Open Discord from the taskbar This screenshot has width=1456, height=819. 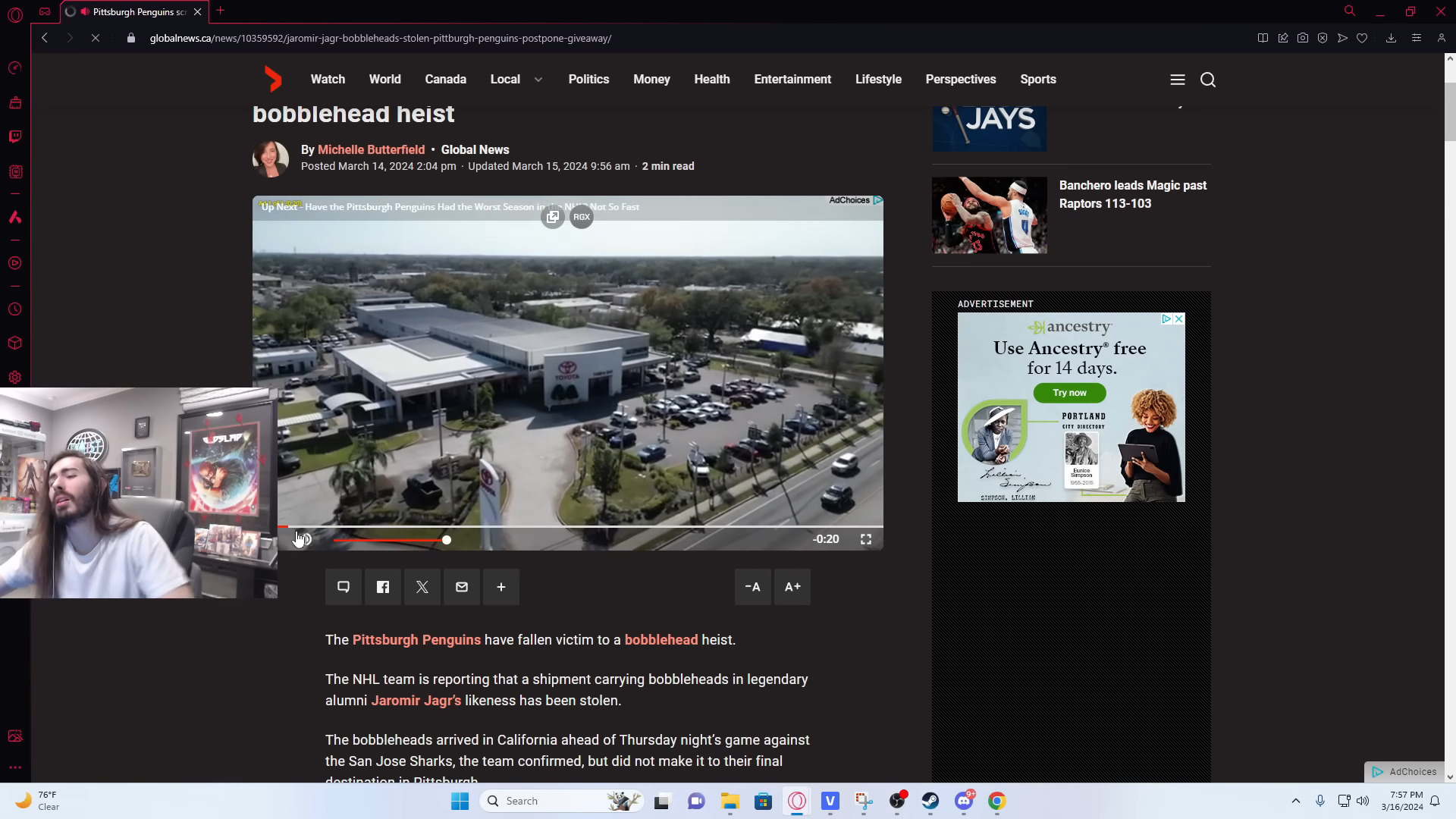tap(964, 801)
